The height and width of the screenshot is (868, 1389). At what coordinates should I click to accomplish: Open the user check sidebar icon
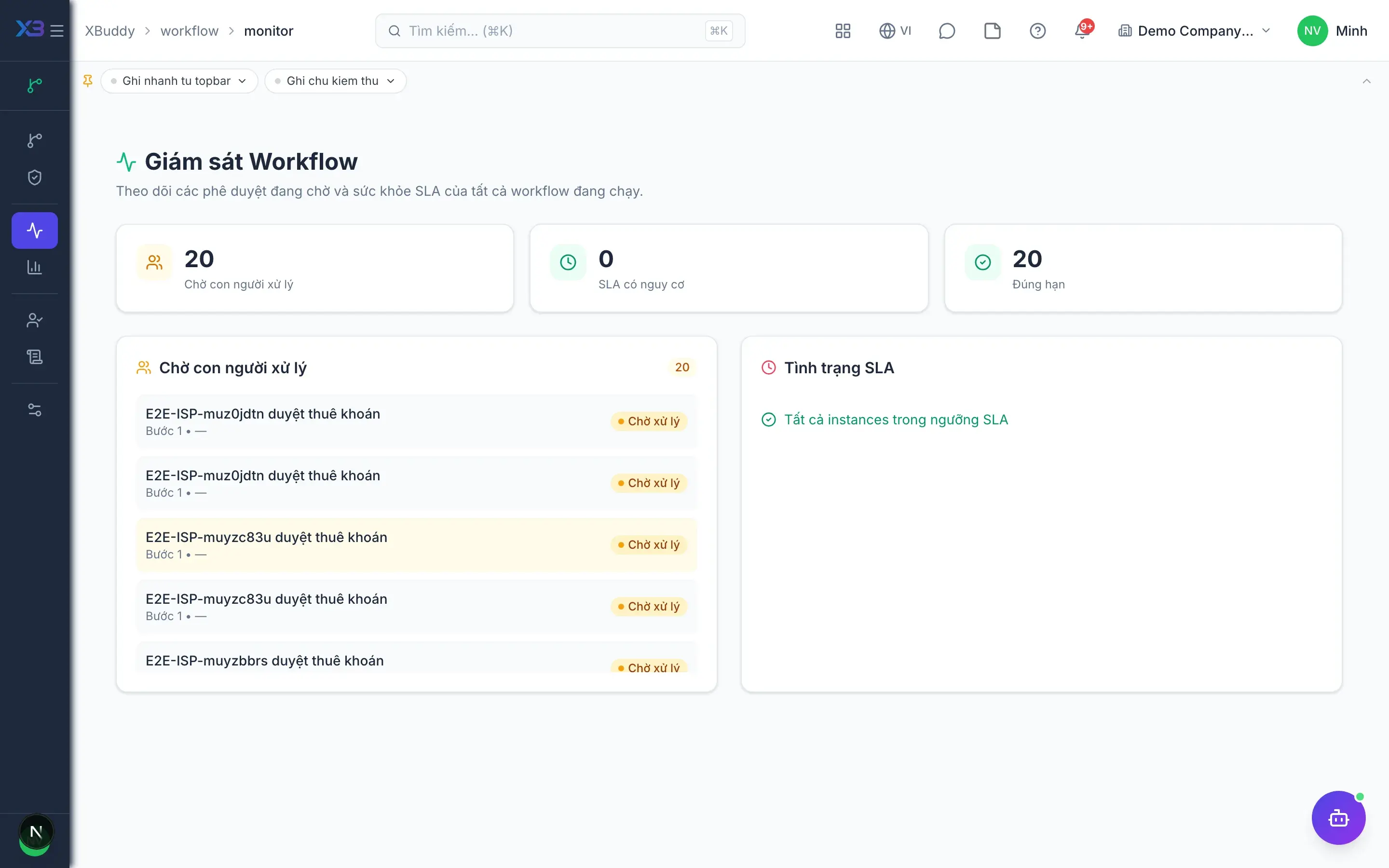35,320
